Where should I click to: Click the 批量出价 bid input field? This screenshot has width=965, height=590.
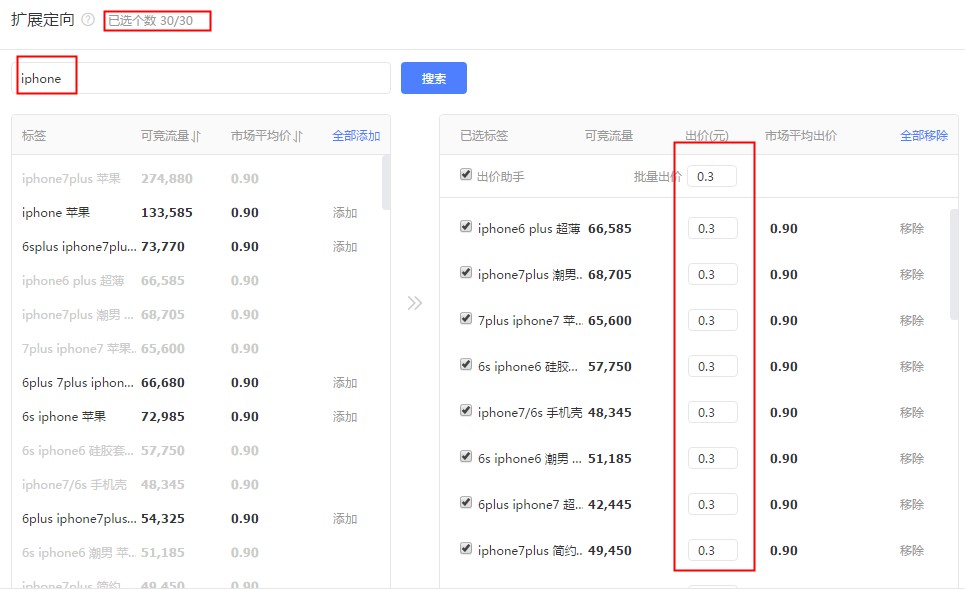tap(712, 176)
